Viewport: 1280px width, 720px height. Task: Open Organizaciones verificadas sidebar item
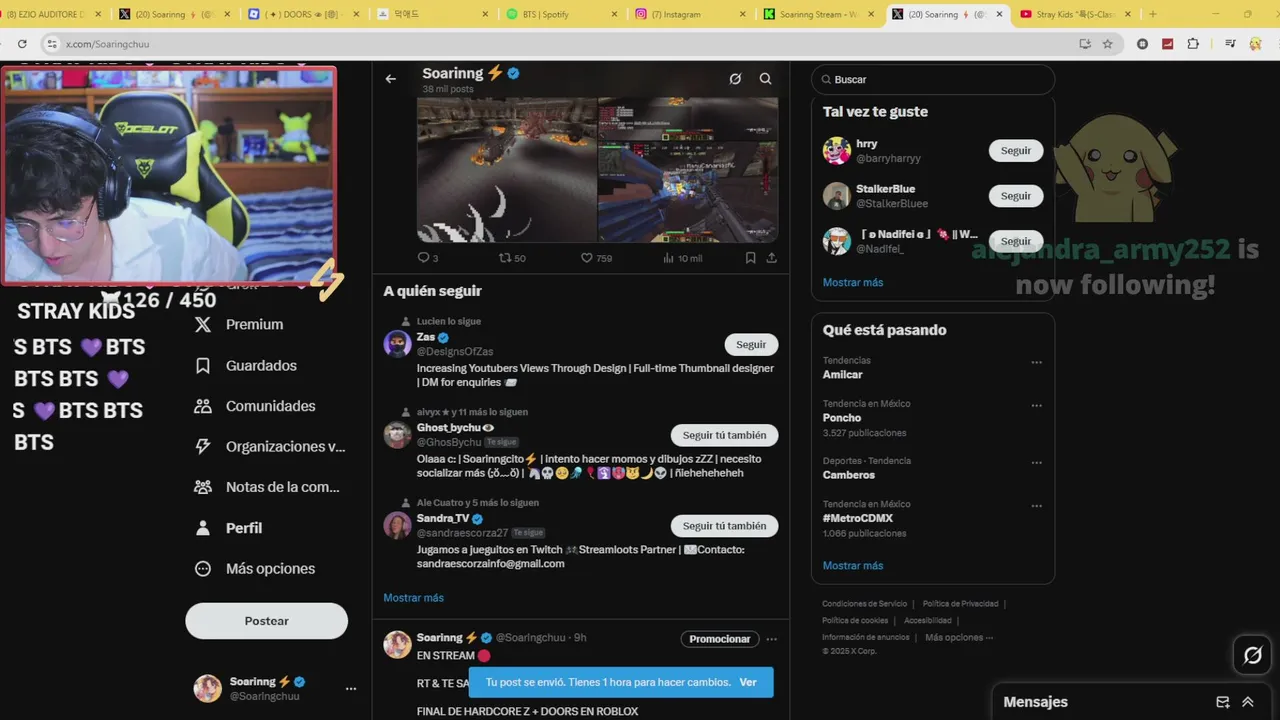pyautogui.click(x=270, y=446)
